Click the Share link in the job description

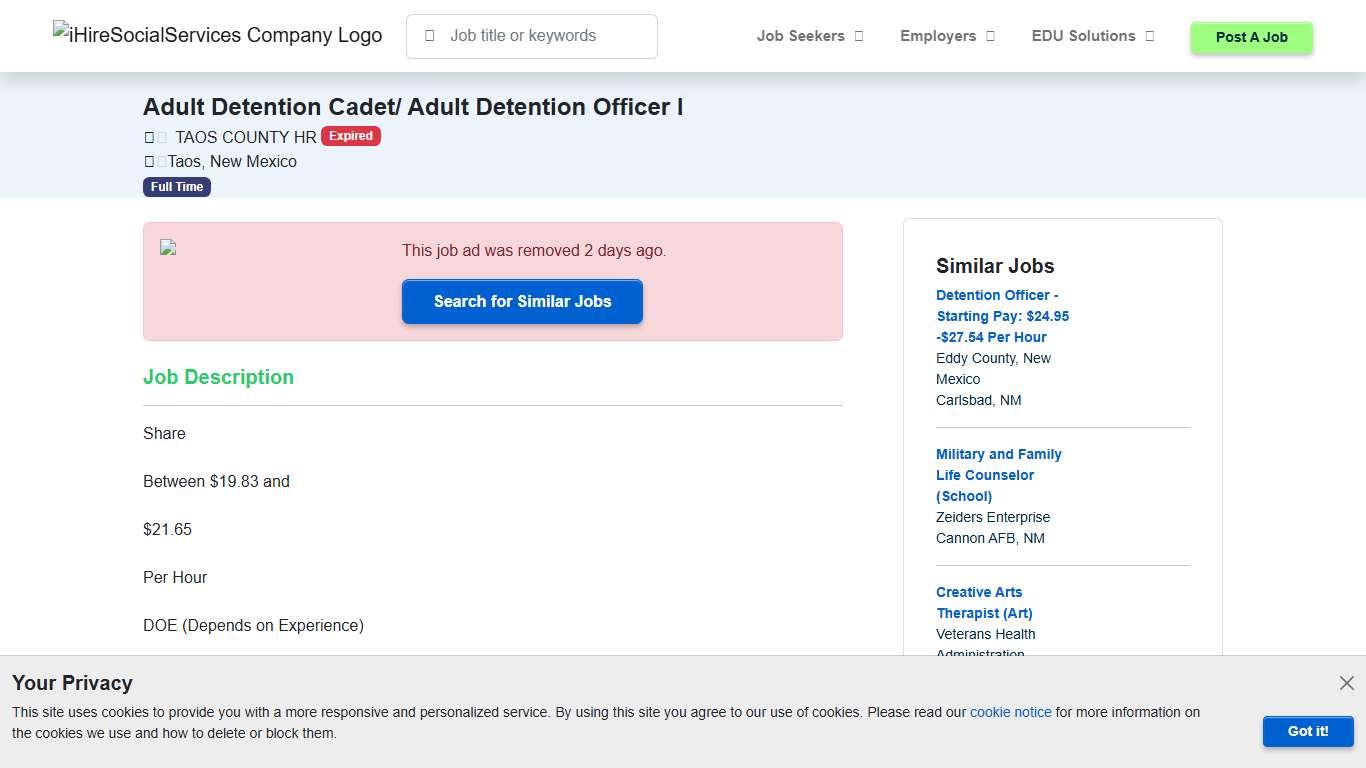pos(164,433)
